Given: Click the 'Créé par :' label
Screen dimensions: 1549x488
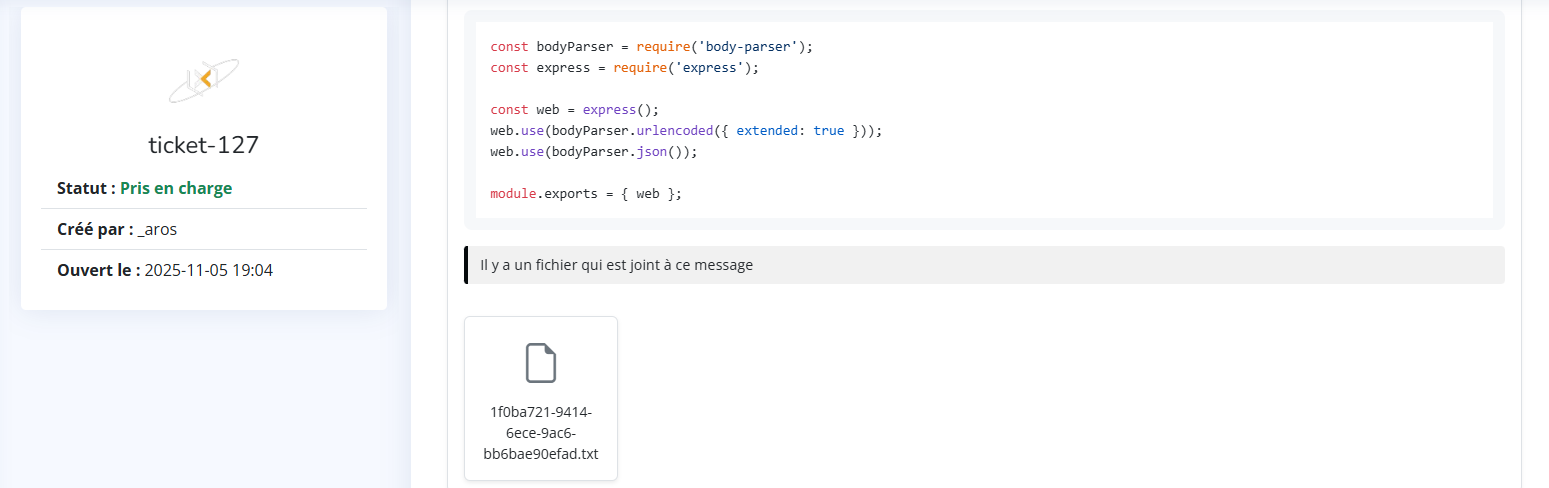Looking at the screenshot, I should [x=95, y=229].
